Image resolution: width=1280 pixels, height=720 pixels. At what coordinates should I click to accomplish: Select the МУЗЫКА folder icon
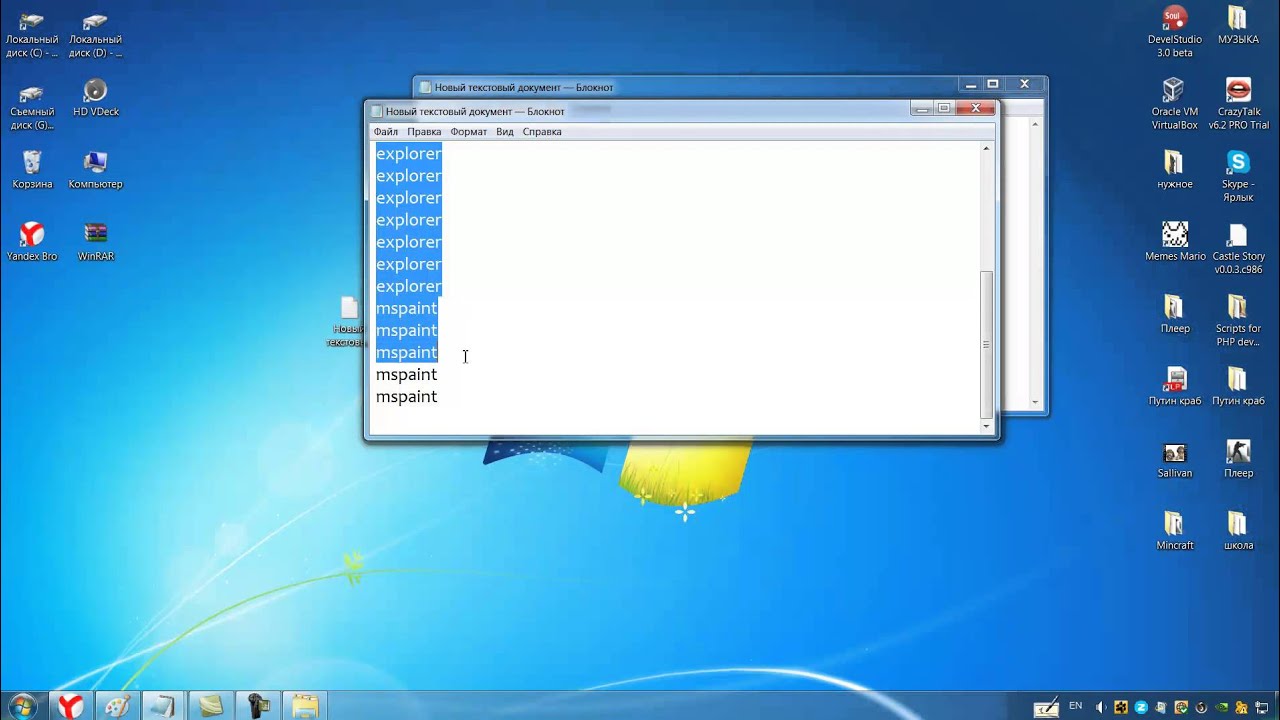point(1238,26)
